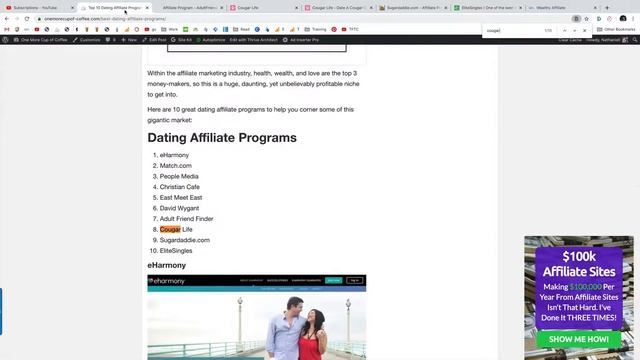Switch to the EliteSingles browser tab

tap(488, 8)
